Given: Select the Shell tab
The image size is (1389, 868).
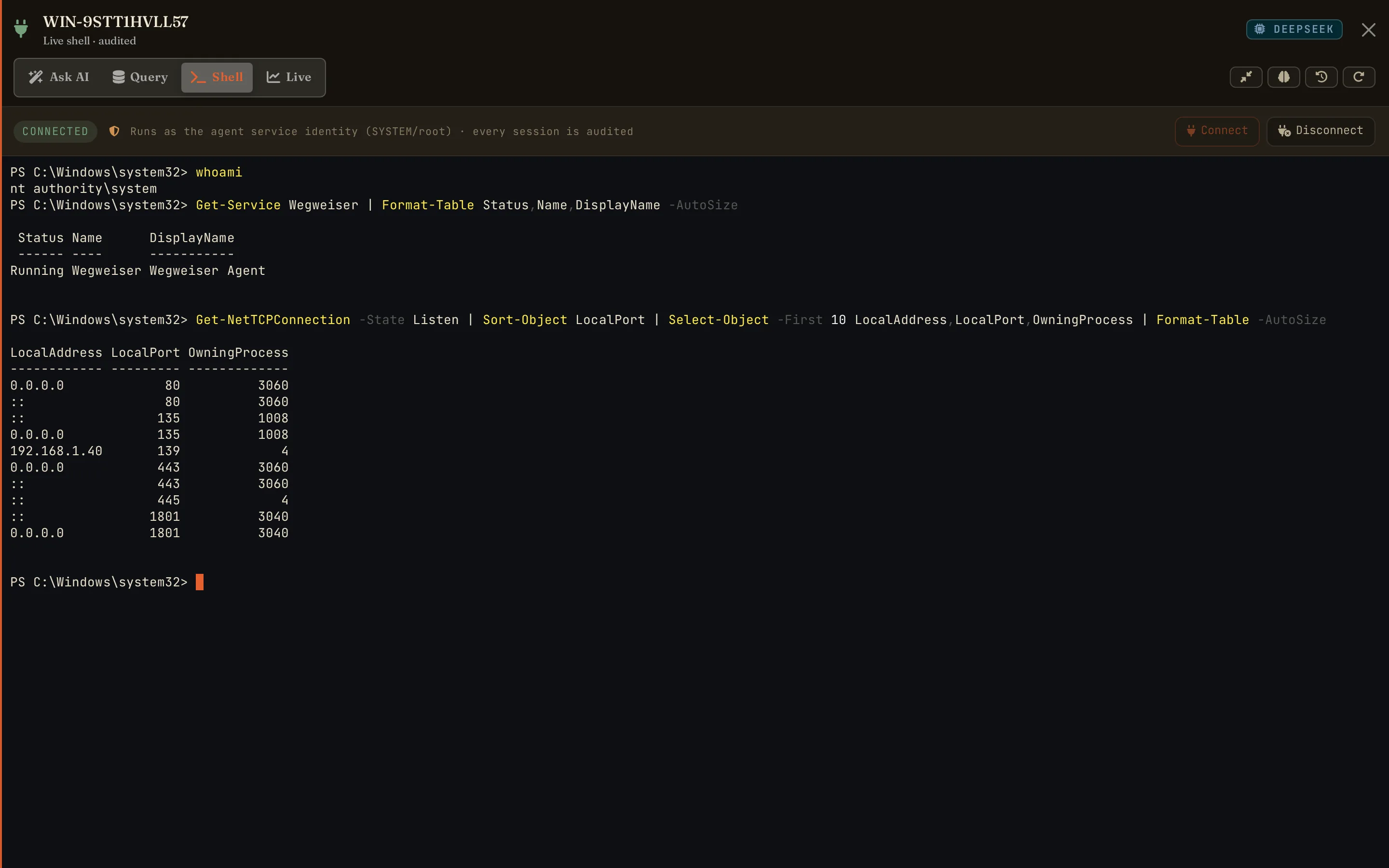Looking at the screenshot, I should coord(217,77).
